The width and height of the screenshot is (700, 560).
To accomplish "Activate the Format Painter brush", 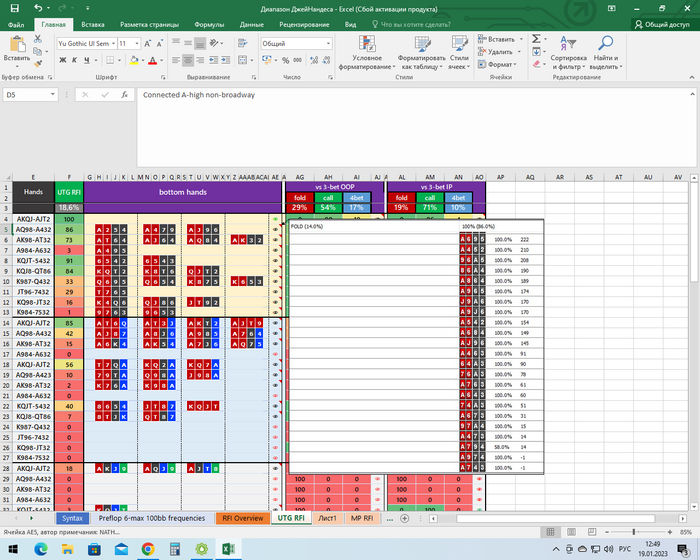I will [x=38, y=64].
